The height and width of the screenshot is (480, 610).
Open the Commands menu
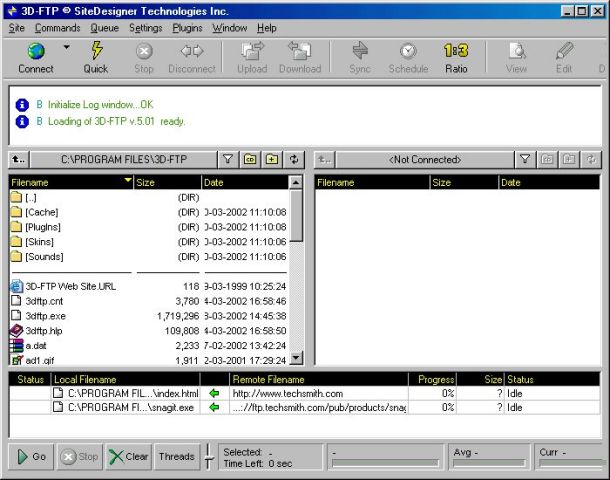pyautogui.click(x=58, y=28)
